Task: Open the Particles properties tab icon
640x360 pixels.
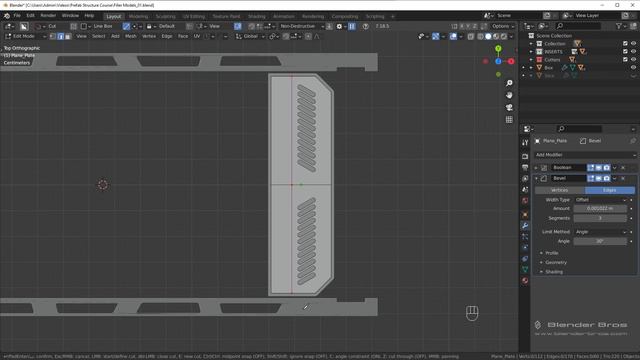Action: (x=525, y=236)
